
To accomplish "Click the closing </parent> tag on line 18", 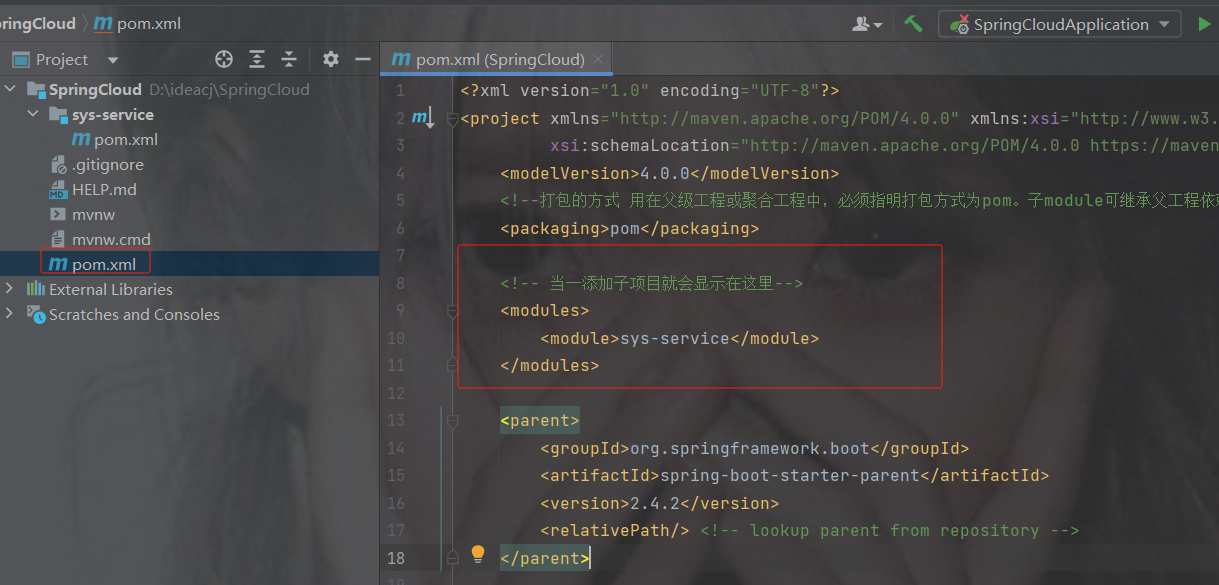I will (x=545, y=558).
